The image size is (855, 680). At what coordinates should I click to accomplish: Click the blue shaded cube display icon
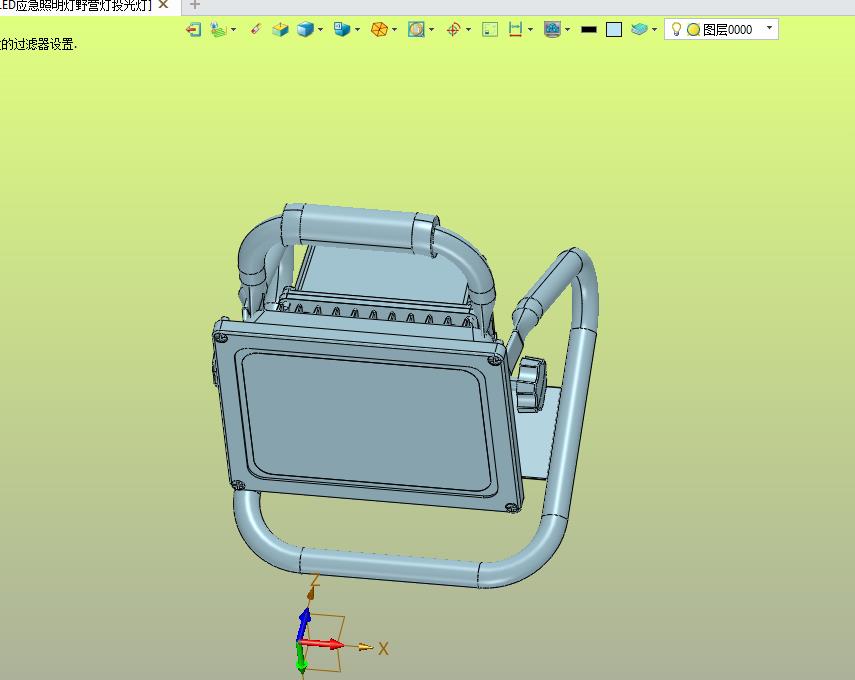[x=305, y=29]
